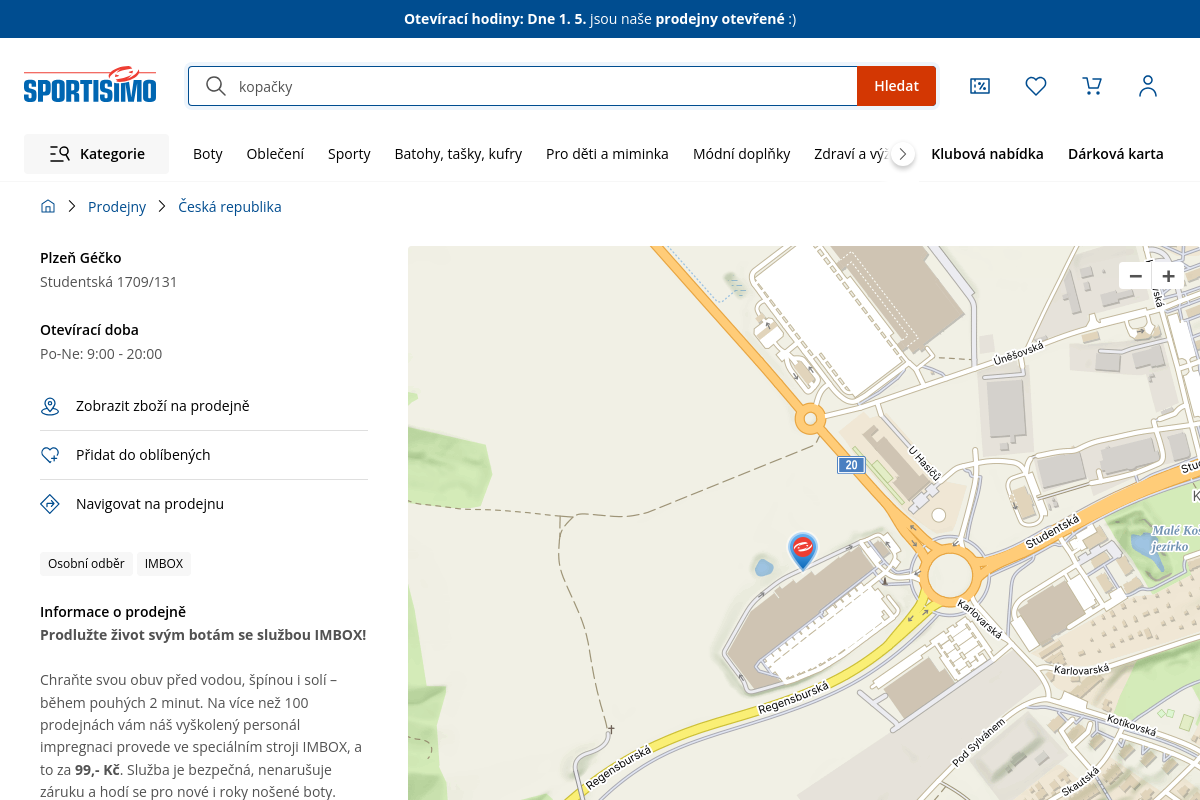
Task: Open the Sporty menu item
Action: (349, 154)
